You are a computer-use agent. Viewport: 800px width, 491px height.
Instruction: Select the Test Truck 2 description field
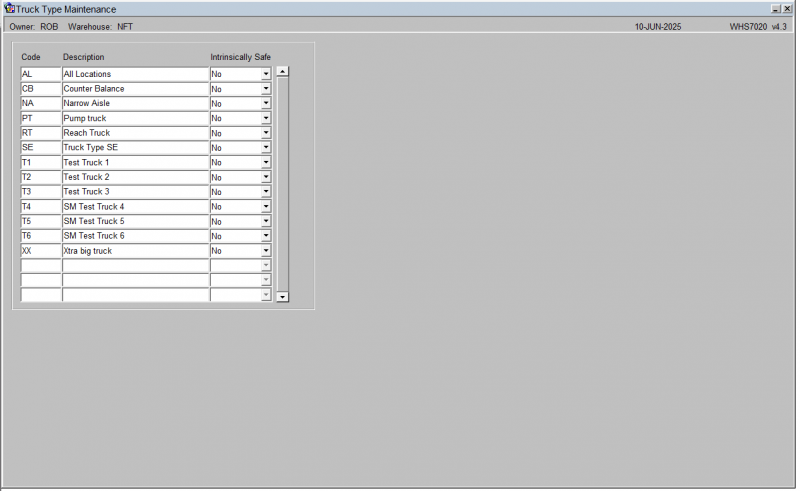pyautogui.click(x=135, y=177)
